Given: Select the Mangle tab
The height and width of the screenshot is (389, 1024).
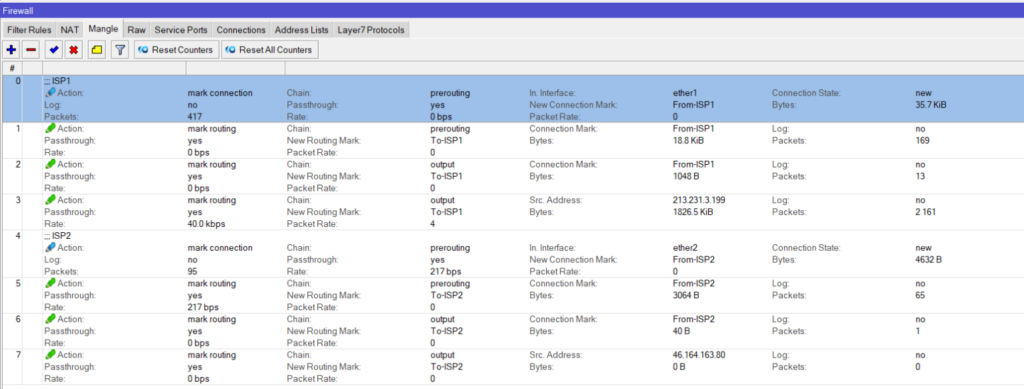Looking at the screenshot, I should [x=103, y=29].
